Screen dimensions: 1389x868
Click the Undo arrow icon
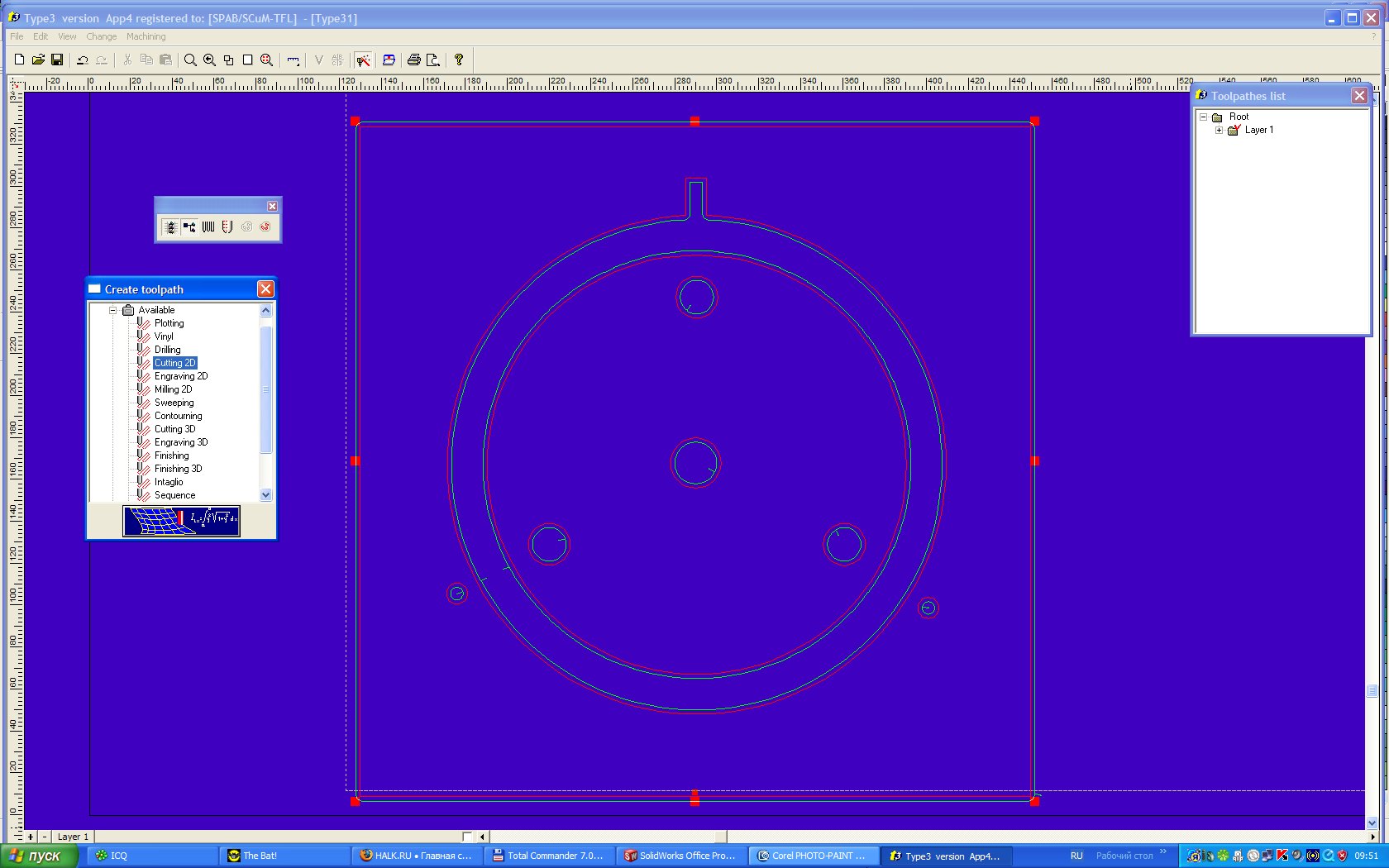point(82,60)
